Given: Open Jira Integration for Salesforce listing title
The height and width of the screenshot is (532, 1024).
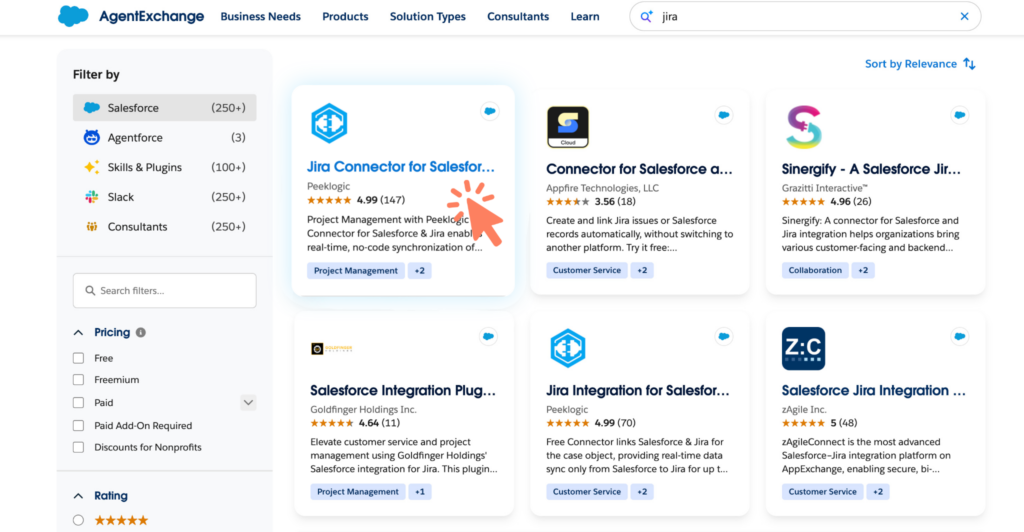Looking at the screenshot, I should (x=638, y=390).
